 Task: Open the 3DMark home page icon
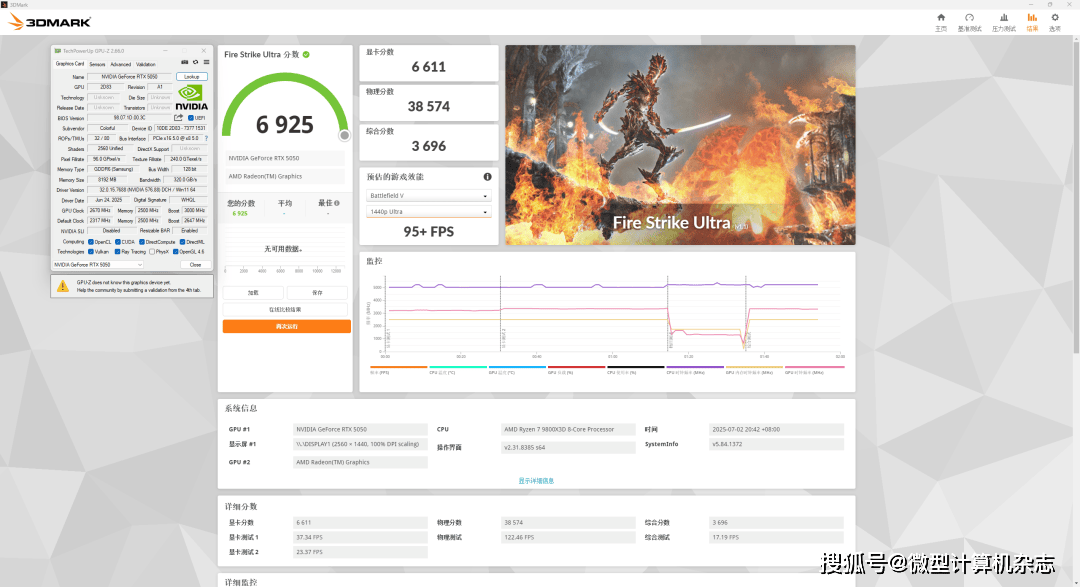pos(941,18)
